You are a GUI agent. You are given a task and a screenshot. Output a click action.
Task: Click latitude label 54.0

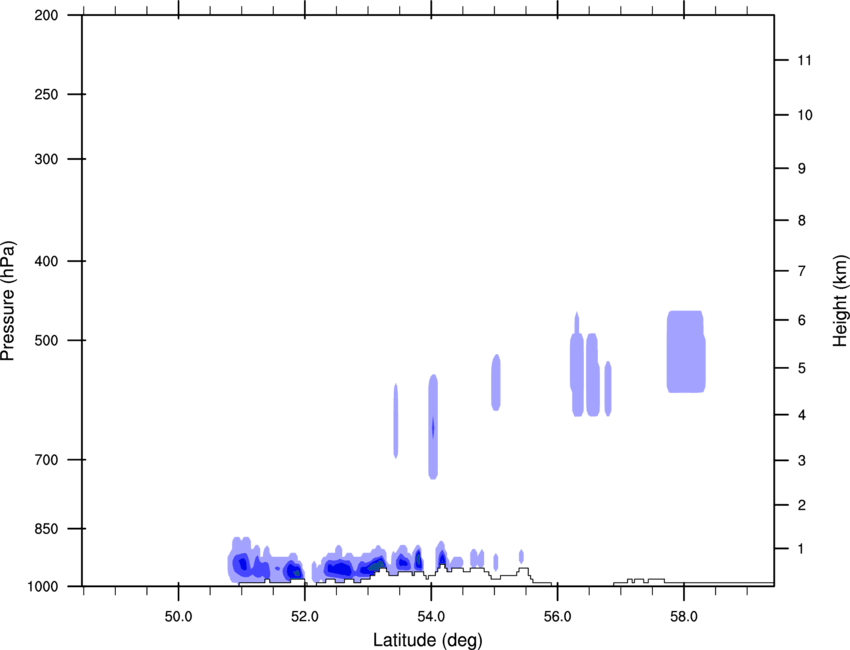click(x=431, y=617)
